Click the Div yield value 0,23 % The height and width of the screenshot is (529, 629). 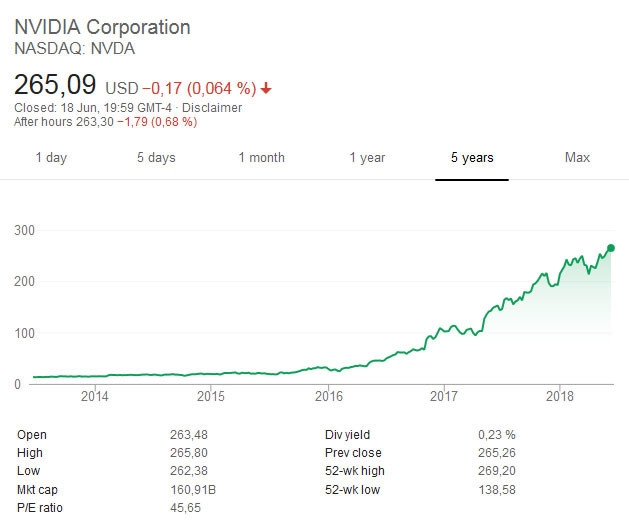(x=496, y=435)
